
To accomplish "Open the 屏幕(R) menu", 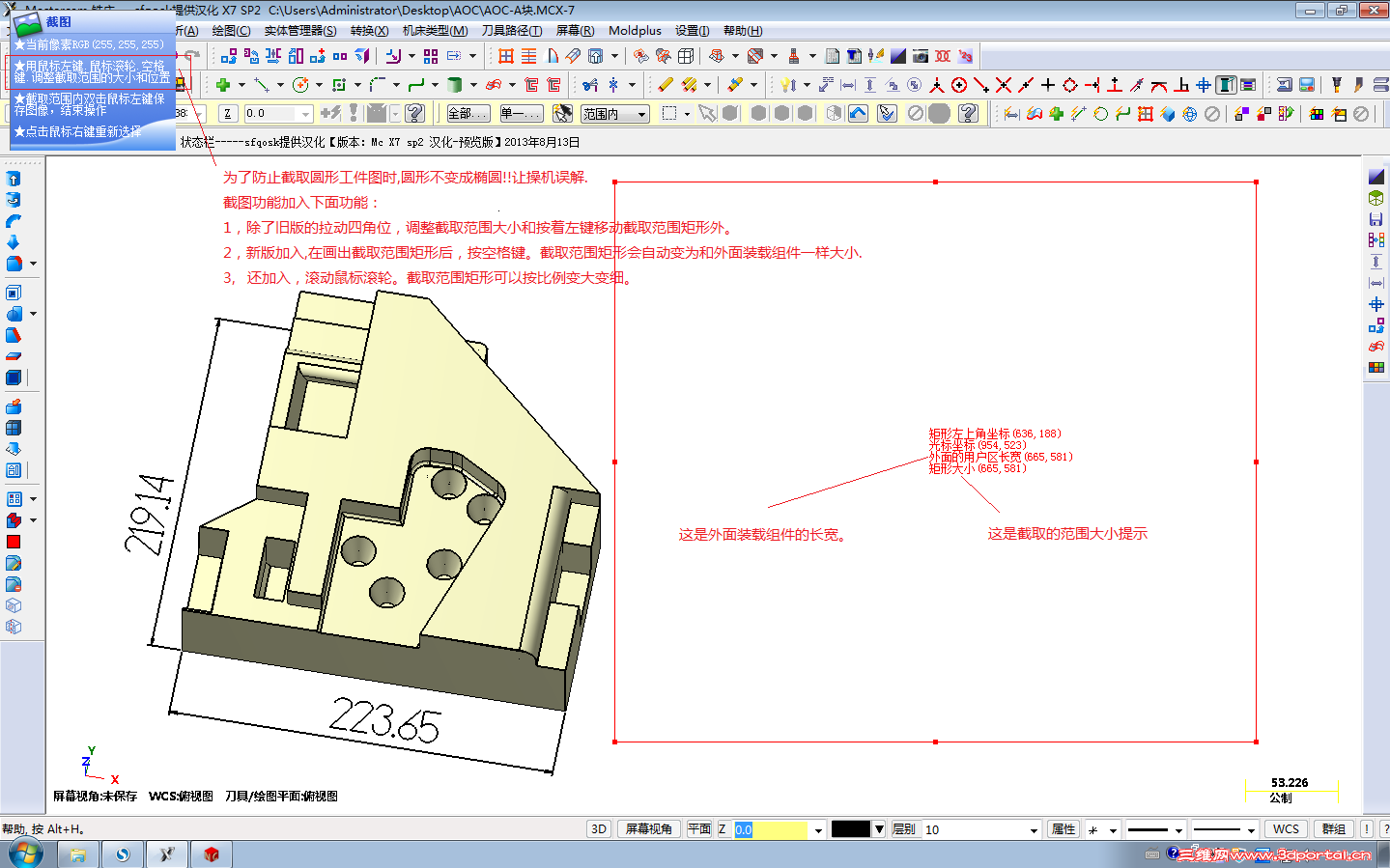I will [576, 31].
